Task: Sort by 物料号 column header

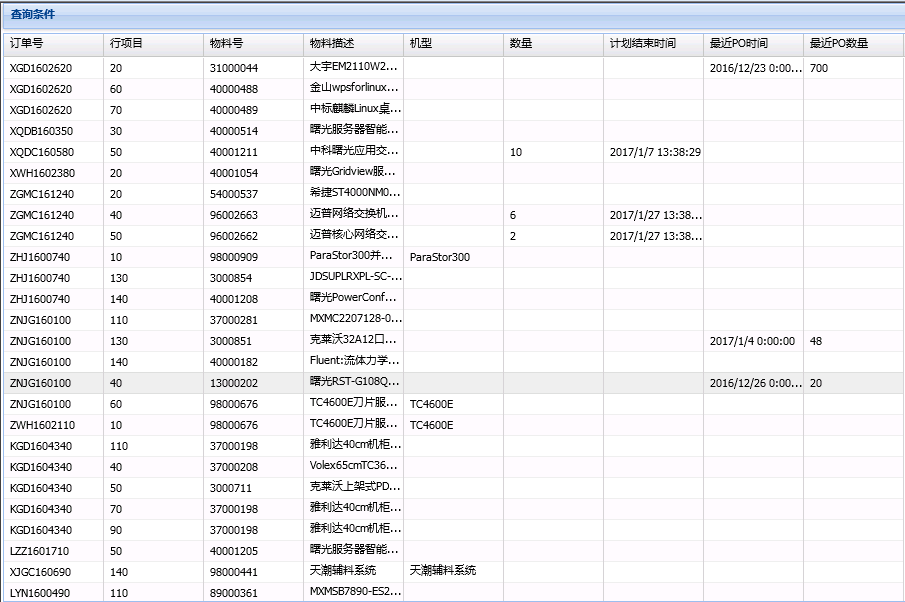Action: (x=253, y=44)
